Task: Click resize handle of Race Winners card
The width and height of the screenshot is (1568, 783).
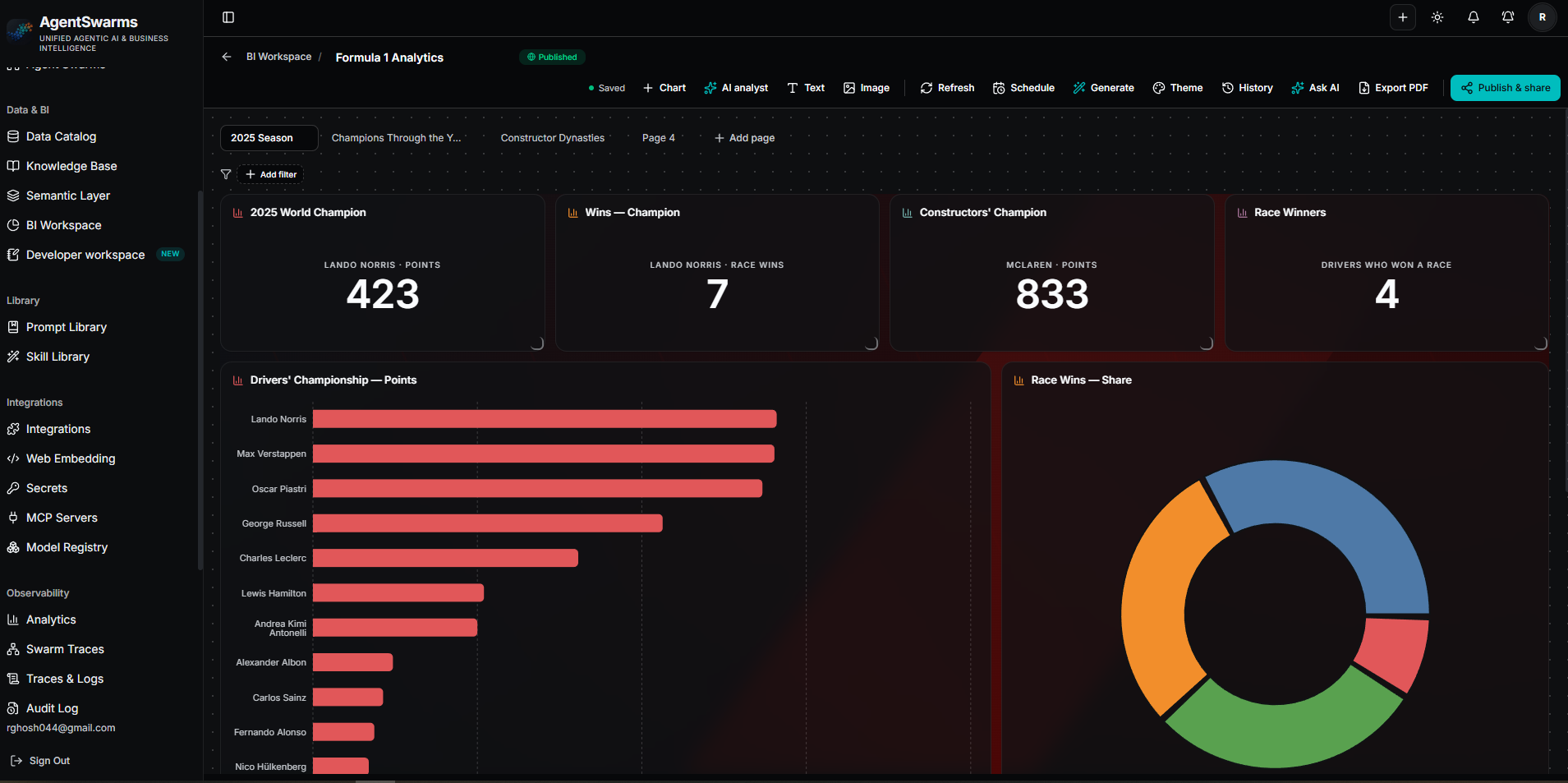Action: [x=1541, y=343]
